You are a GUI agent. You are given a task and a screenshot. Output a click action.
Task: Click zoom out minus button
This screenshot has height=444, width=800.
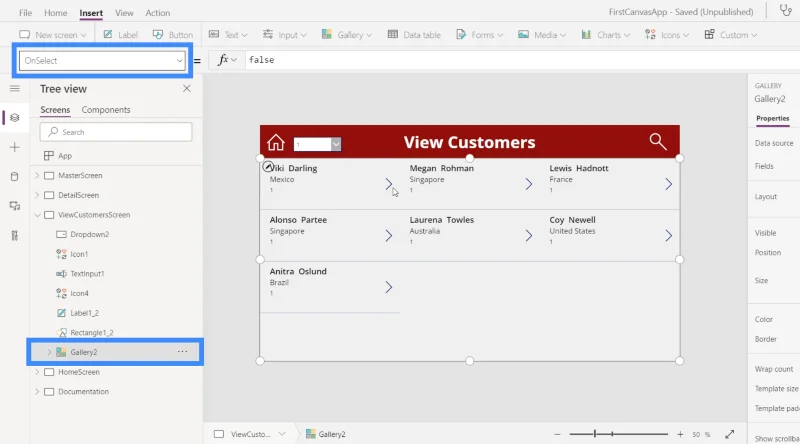click(557, 434)
